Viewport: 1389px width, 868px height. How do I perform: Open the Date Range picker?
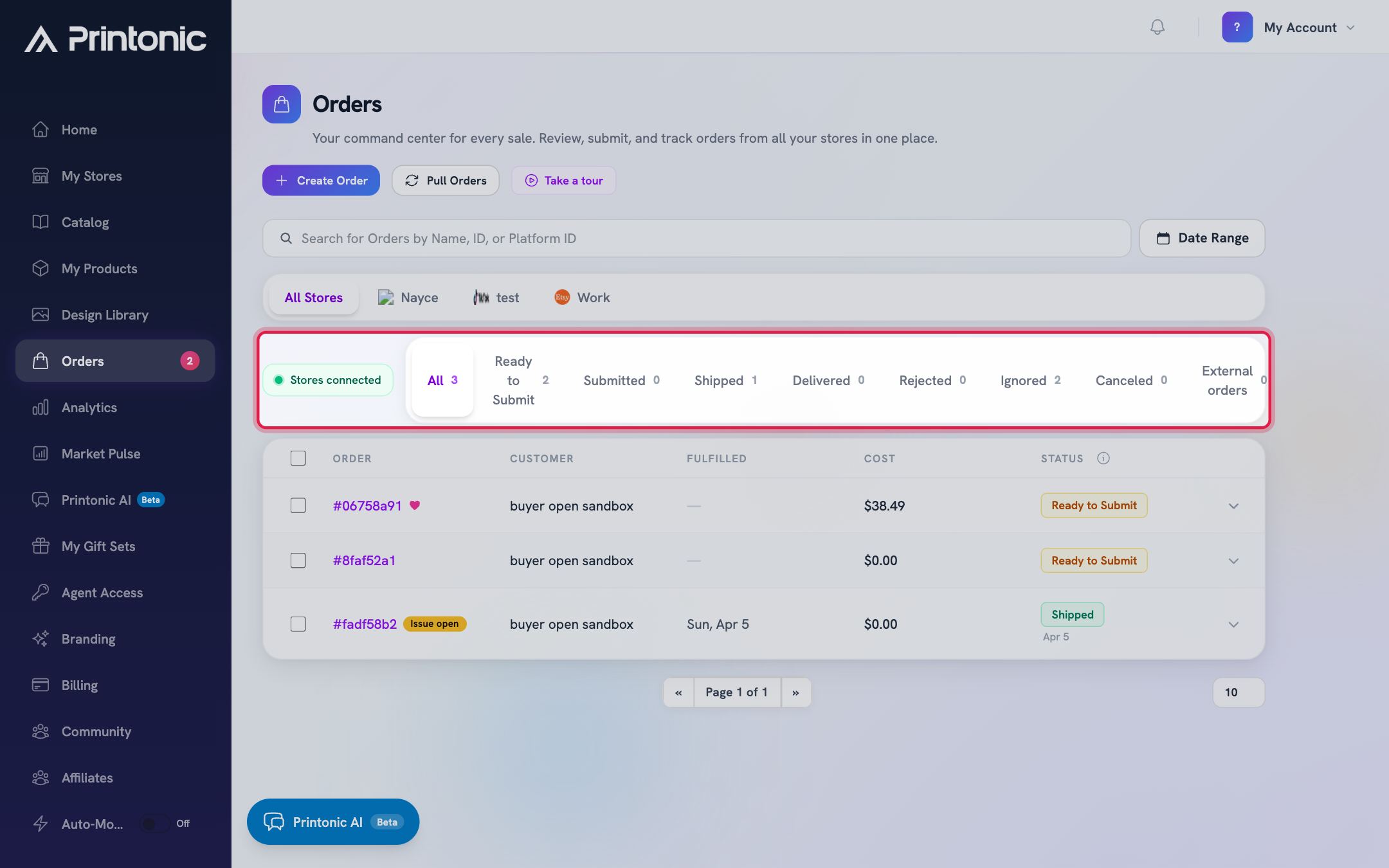[1202, 239]
